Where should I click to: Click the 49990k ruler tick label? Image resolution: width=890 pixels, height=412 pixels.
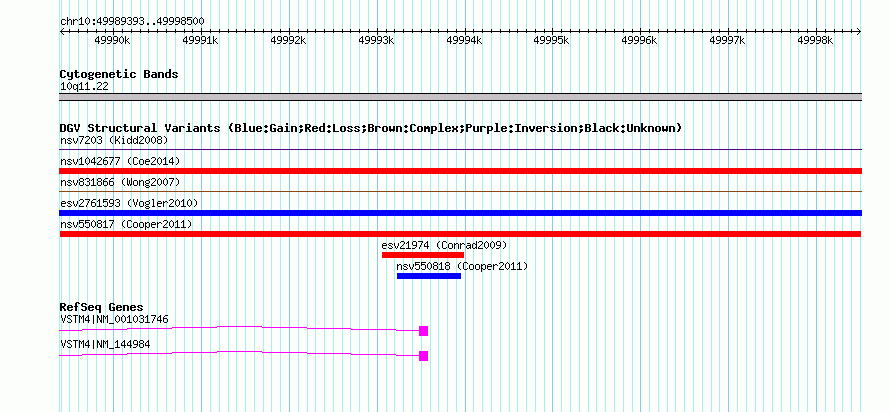tap(112, 40)
